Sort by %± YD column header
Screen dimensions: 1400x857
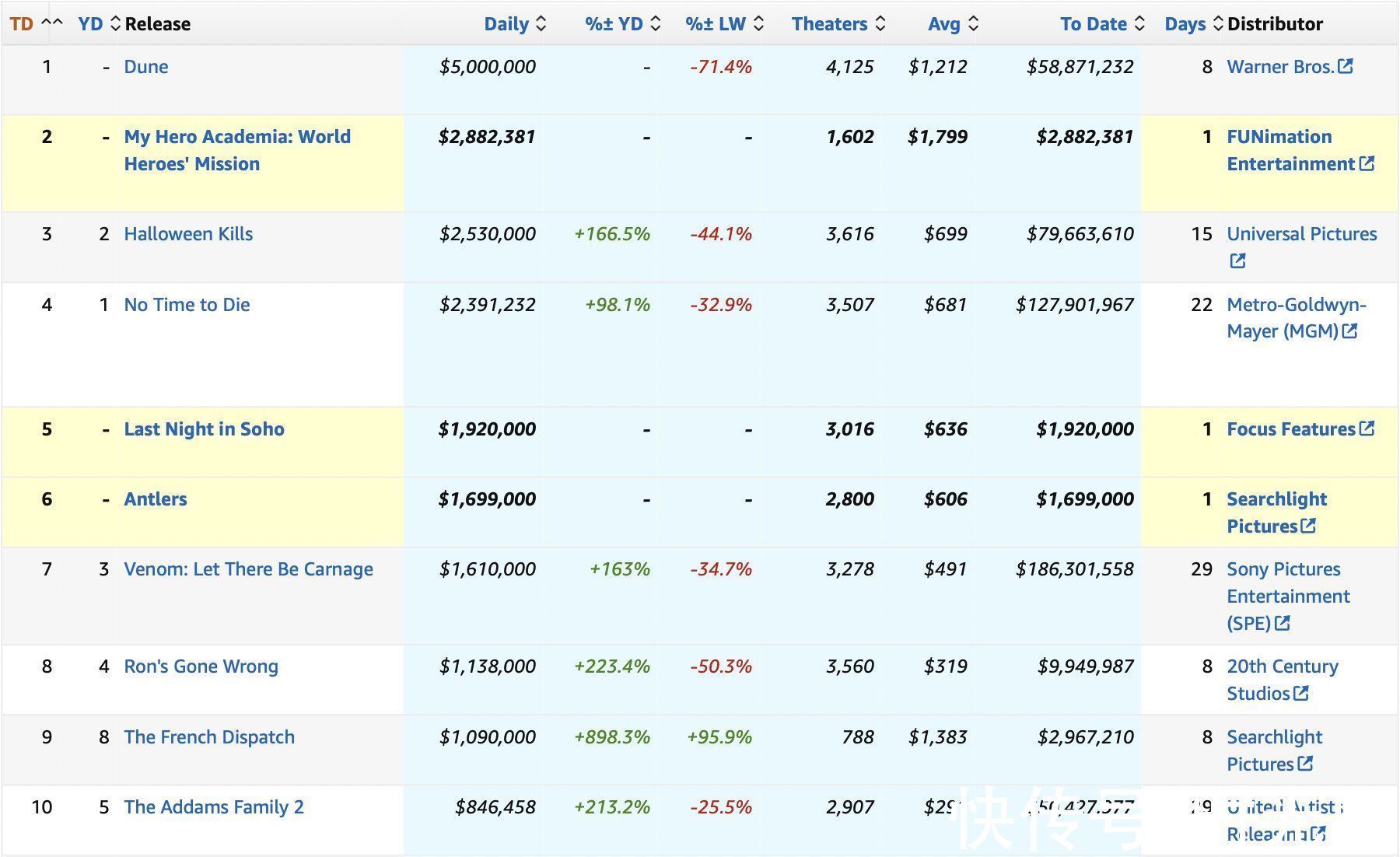621,24
